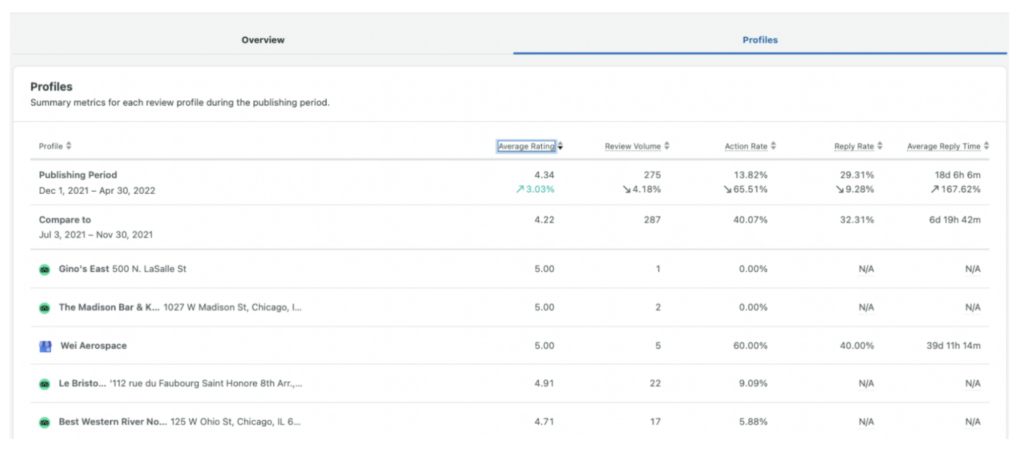Image resolution: width=1024 pixels, height=474 pixels.
Task: Click The Madison Bar profile name
Action: (x=109, y=308)
